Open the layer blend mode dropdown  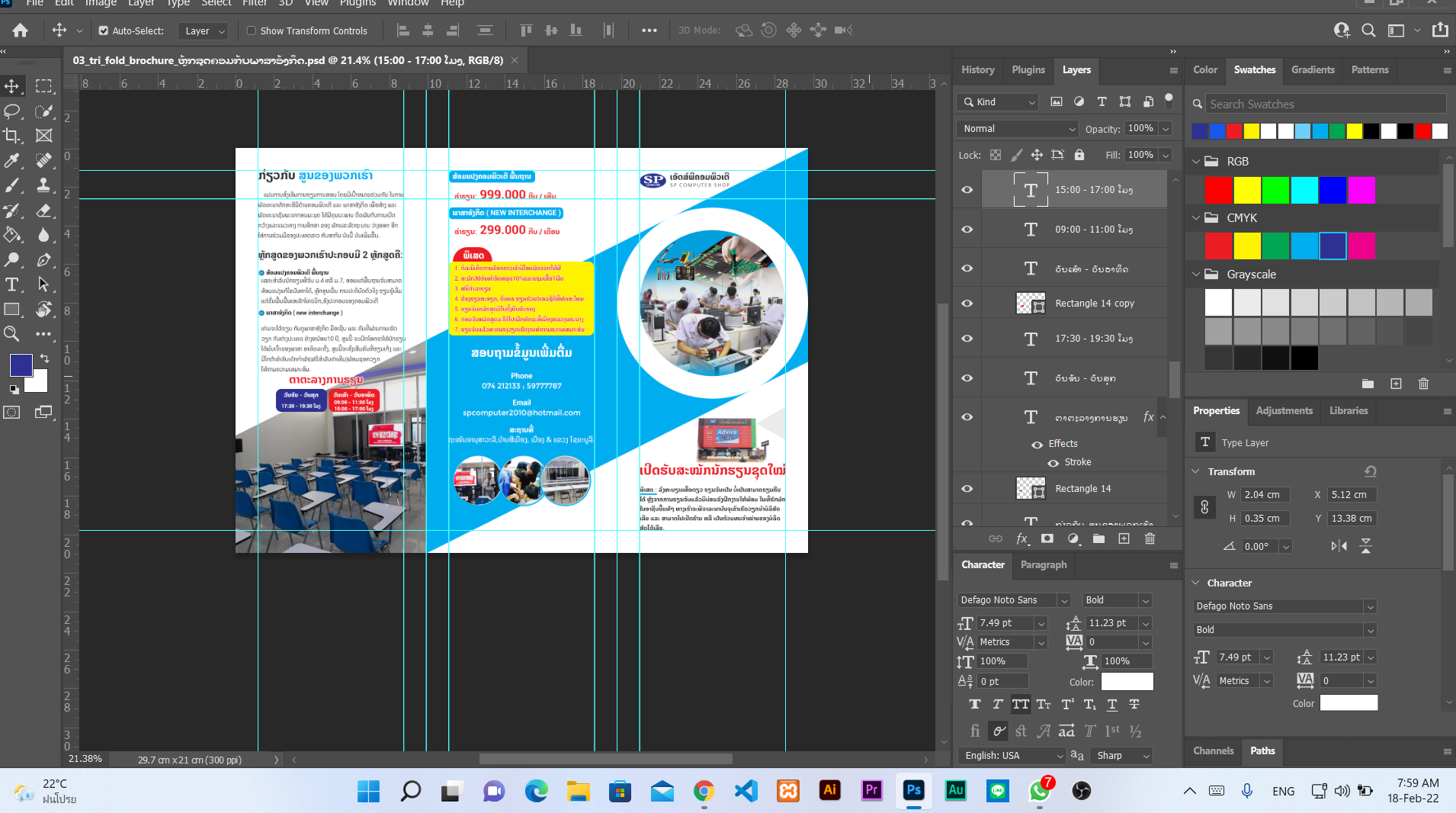point(1016,128)
